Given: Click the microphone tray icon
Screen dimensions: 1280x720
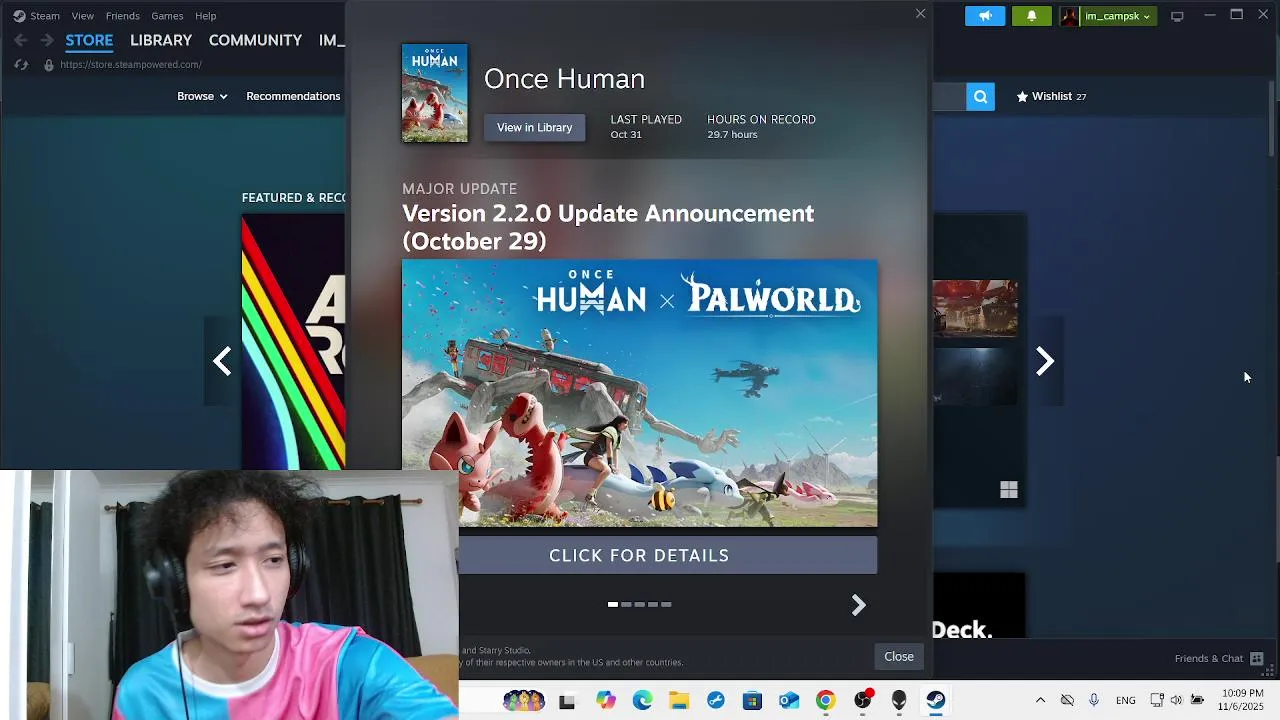Looking at the screenshot, I should point(1094,700).
